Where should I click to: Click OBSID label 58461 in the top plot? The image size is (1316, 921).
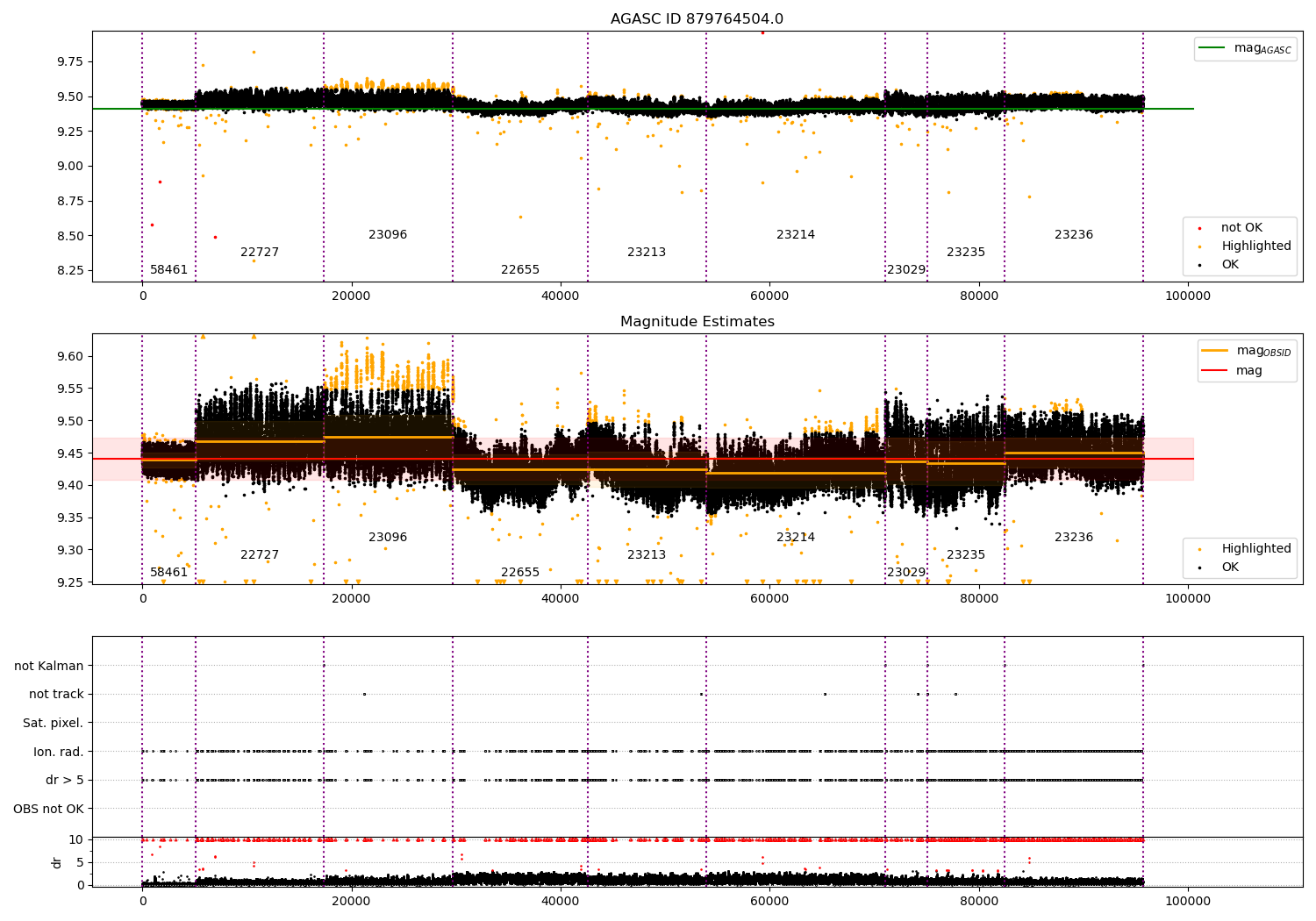click(168, 270)
